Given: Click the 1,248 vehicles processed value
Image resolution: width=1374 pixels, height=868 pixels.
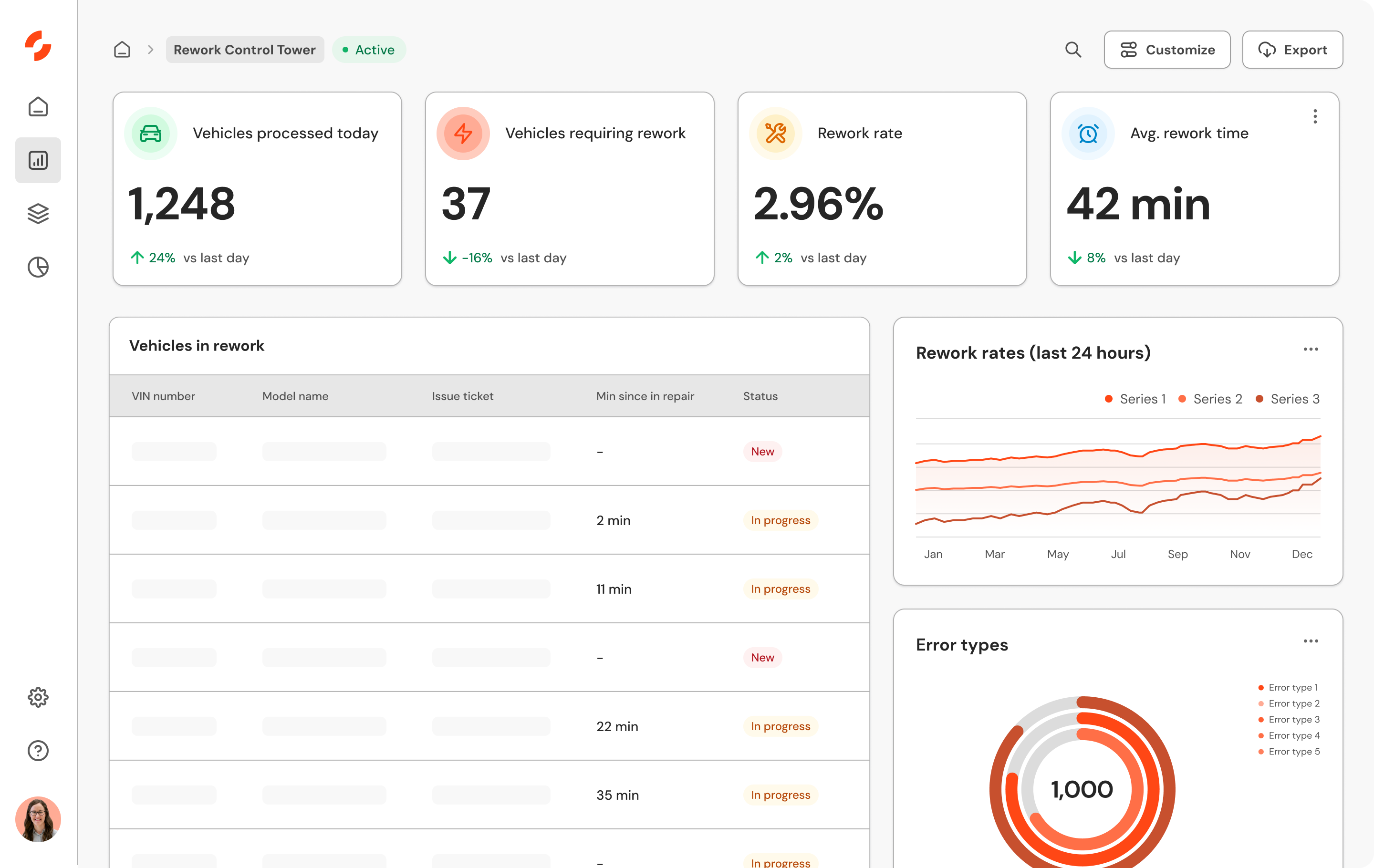Looking at the screenshot, I should (x=181, y=204).
